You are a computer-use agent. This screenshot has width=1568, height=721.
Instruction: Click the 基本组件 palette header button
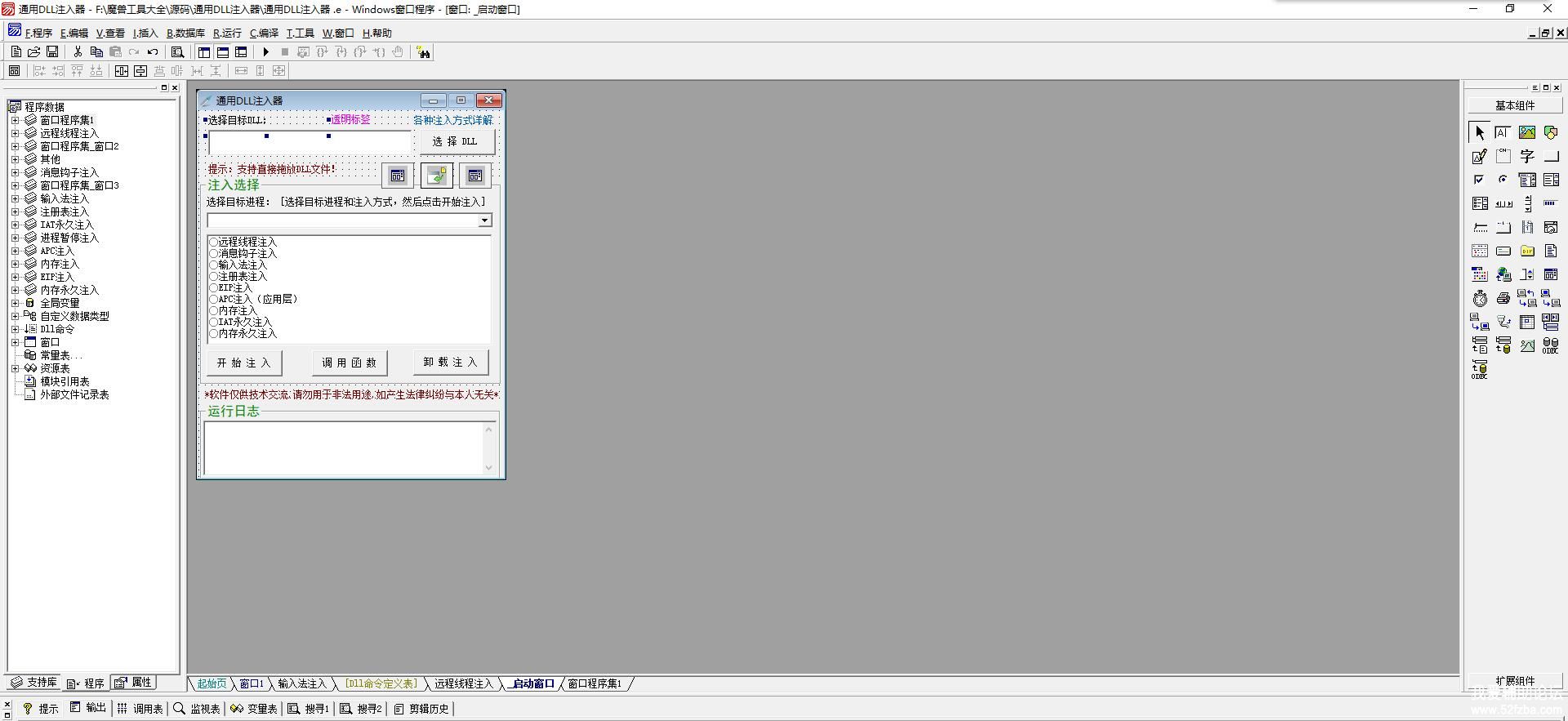[1515, 105]
